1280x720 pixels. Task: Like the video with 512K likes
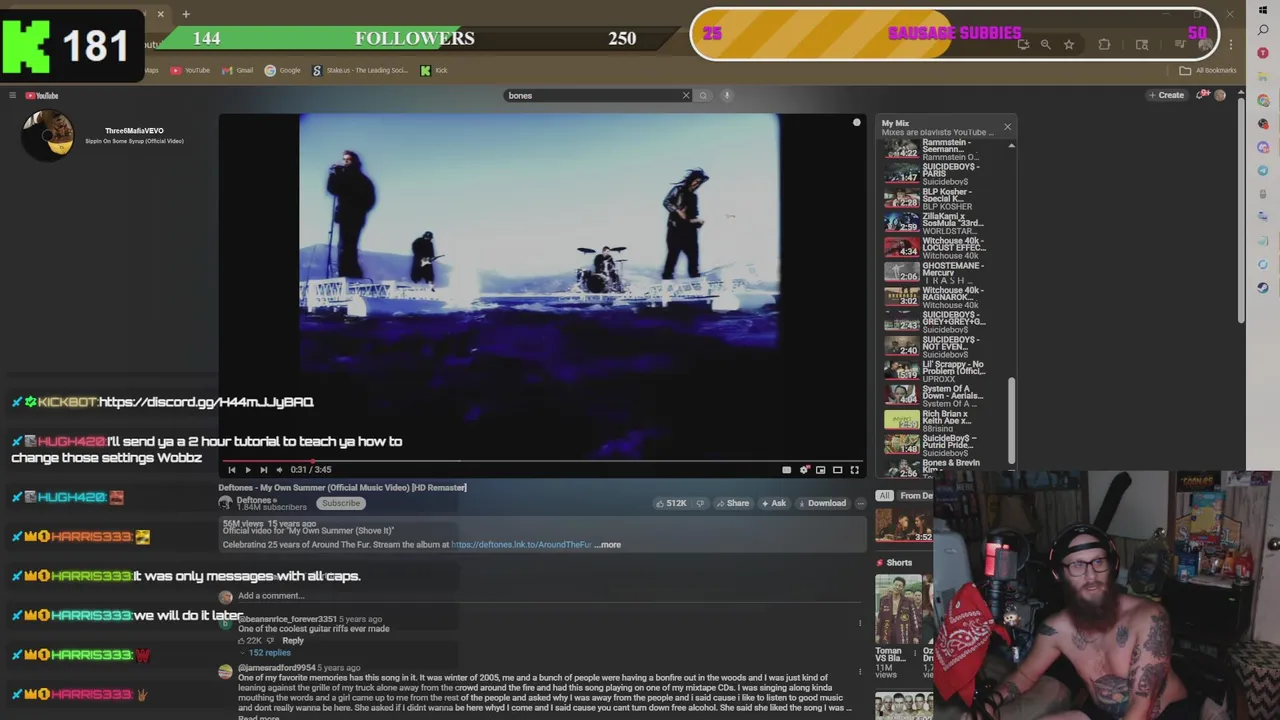[x=671, y=503]
